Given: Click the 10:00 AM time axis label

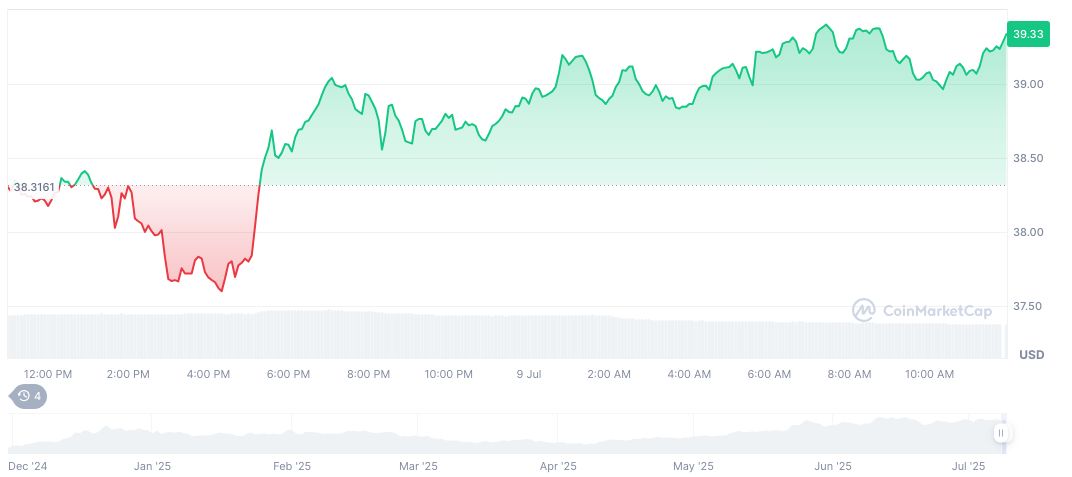Looking at the screenshot, I should pyautogui.click(x=929, y=374).
